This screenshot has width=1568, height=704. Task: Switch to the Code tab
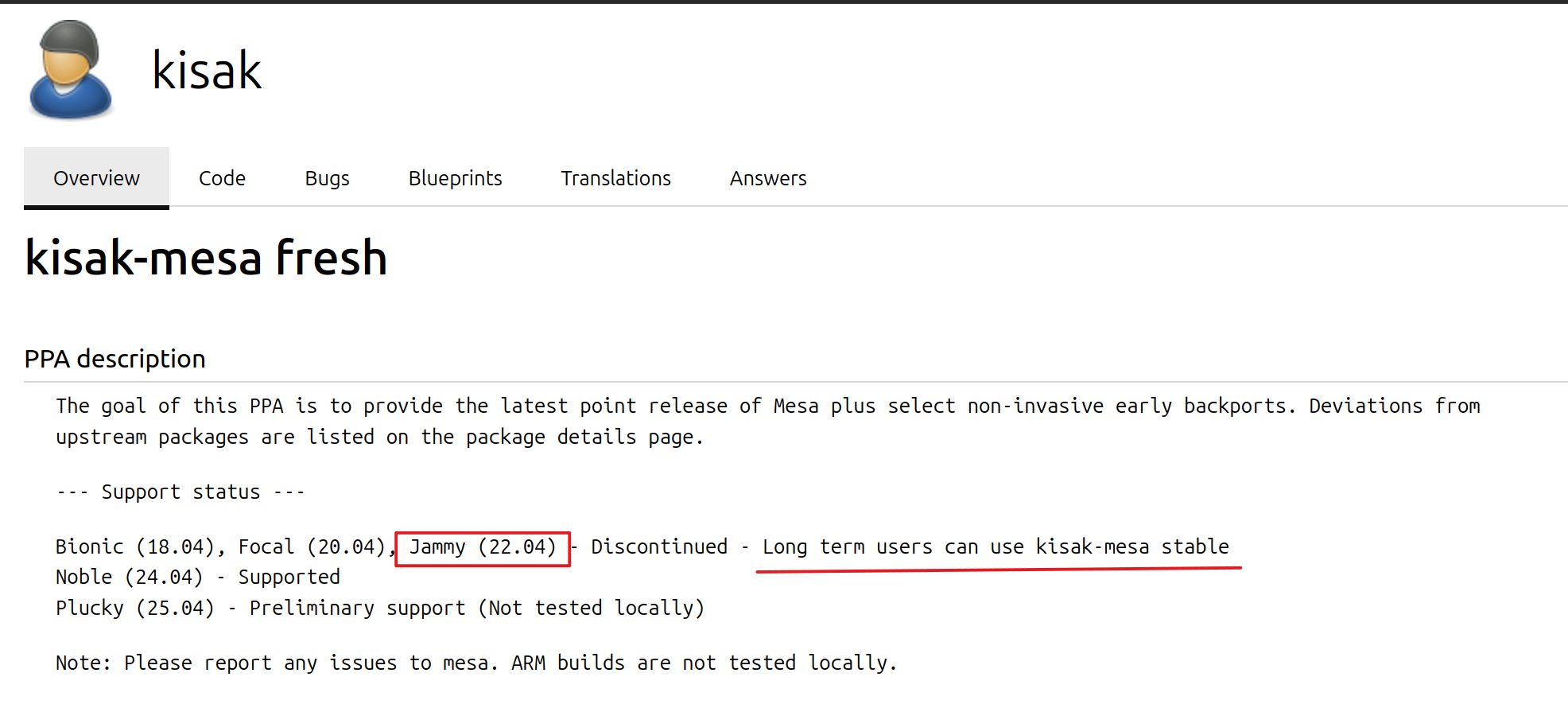(222, 178)
